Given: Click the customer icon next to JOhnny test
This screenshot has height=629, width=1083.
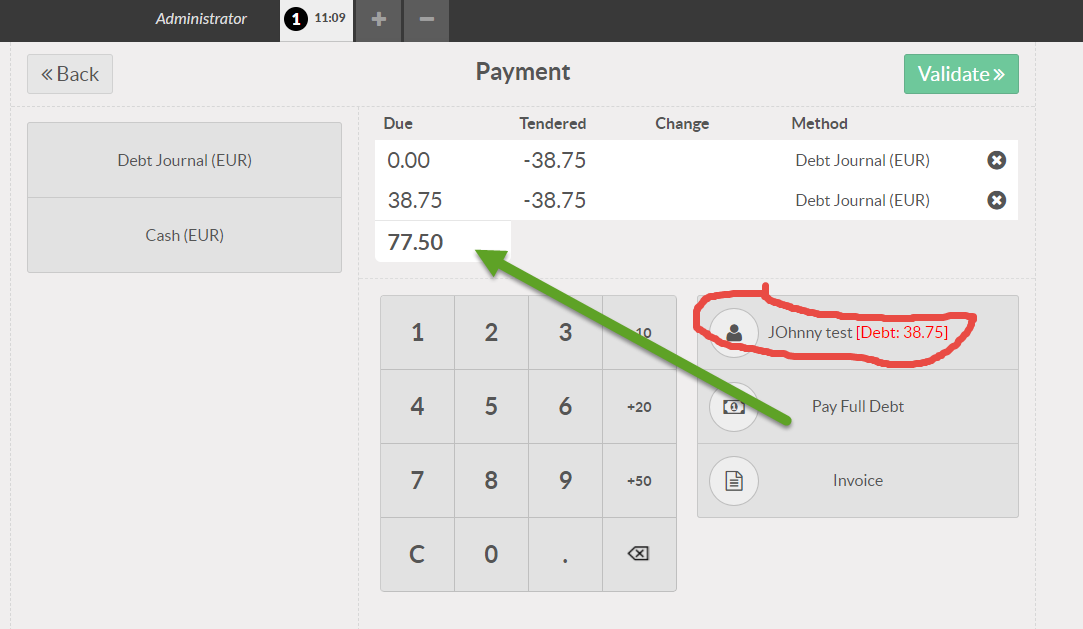Looking at the screenshot, I should pyautogui.click(x=734, y=332).
